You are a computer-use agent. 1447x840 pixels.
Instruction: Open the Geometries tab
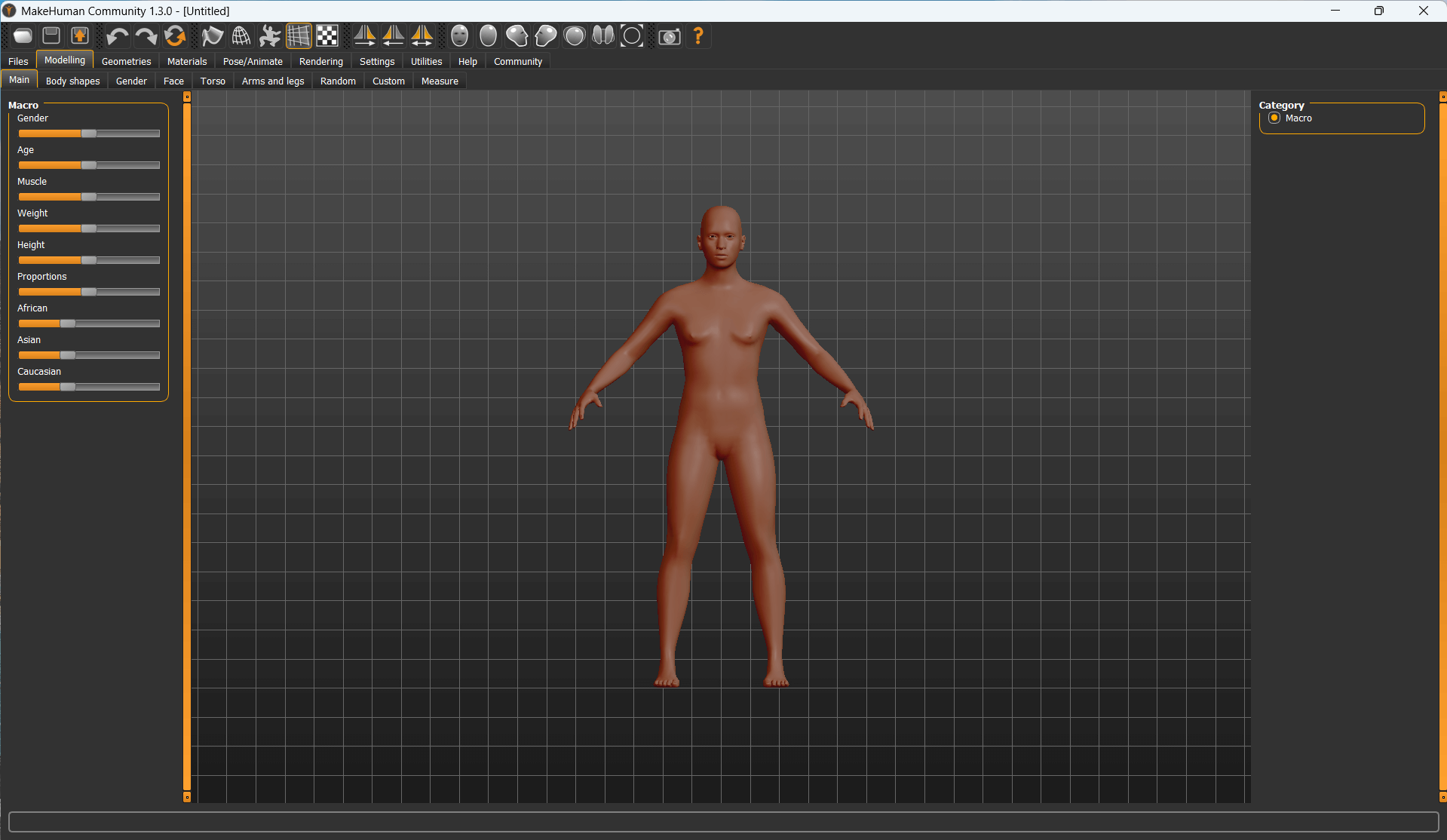tap(126, 62)
